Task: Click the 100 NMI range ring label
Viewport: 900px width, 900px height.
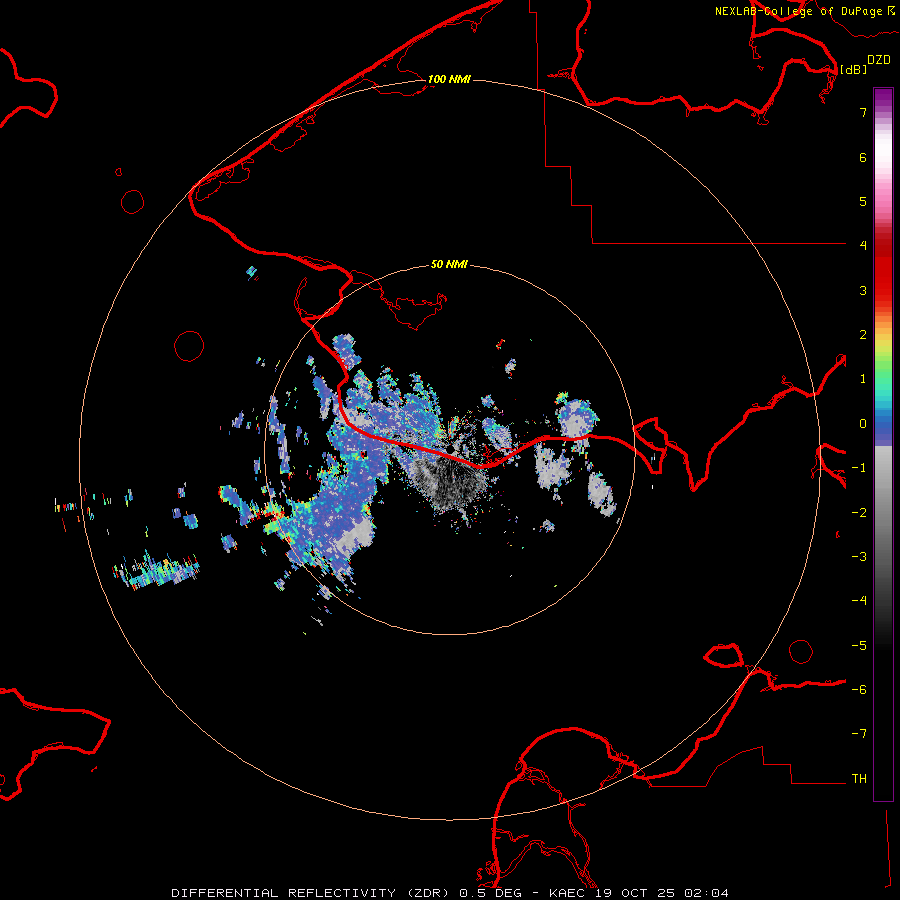Action: click(x=449, y=79)
